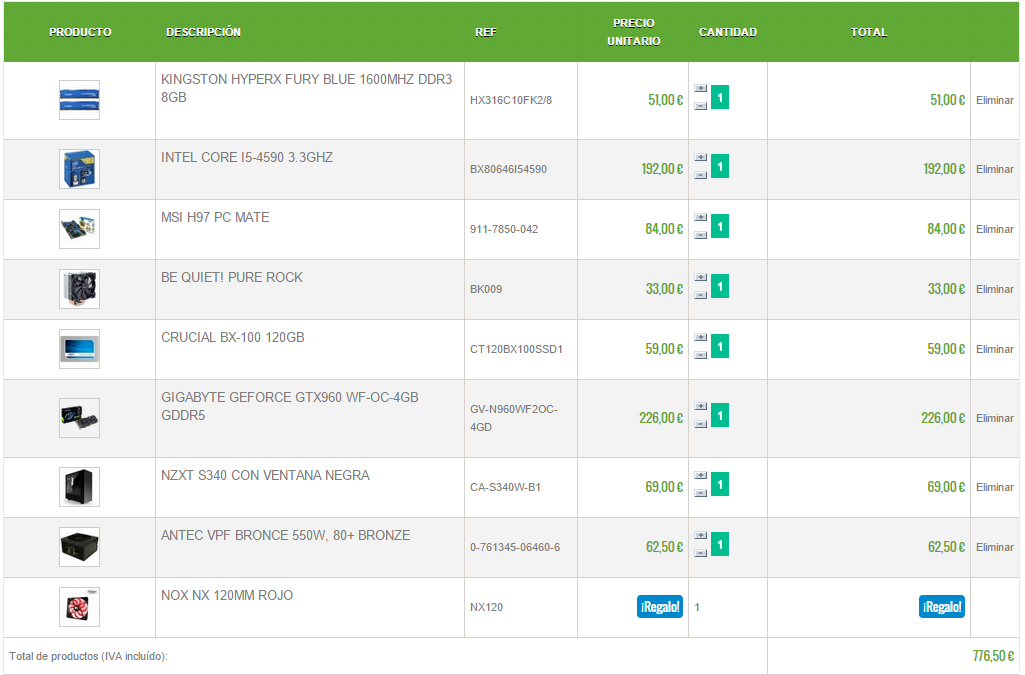Click the Intel Core i5 quantity value box
The width and height of the screenshot is (1025, 675).
720,167
